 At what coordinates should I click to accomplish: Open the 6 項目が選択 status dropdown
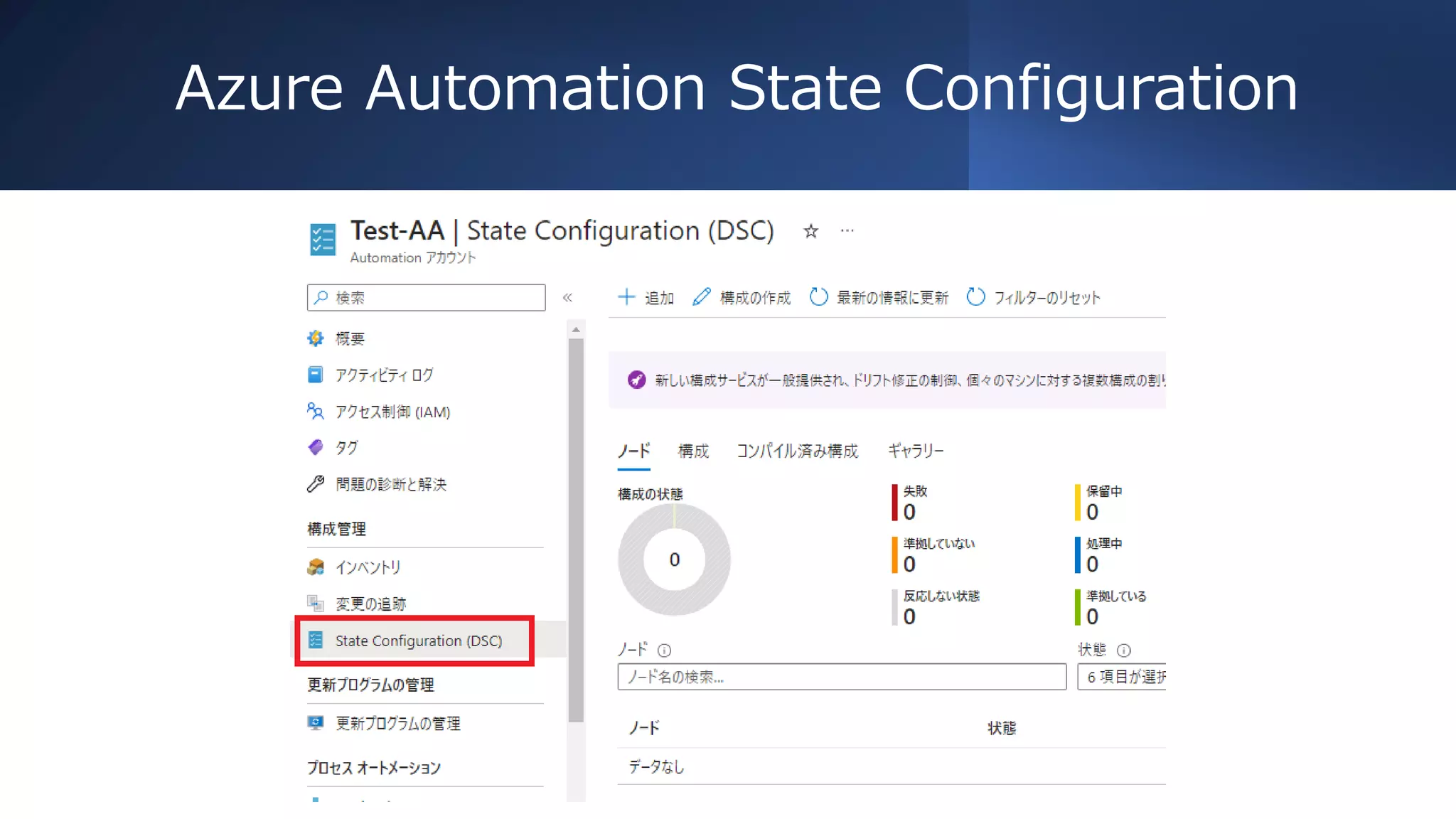pyautogui.click(x=1122, y=677)
